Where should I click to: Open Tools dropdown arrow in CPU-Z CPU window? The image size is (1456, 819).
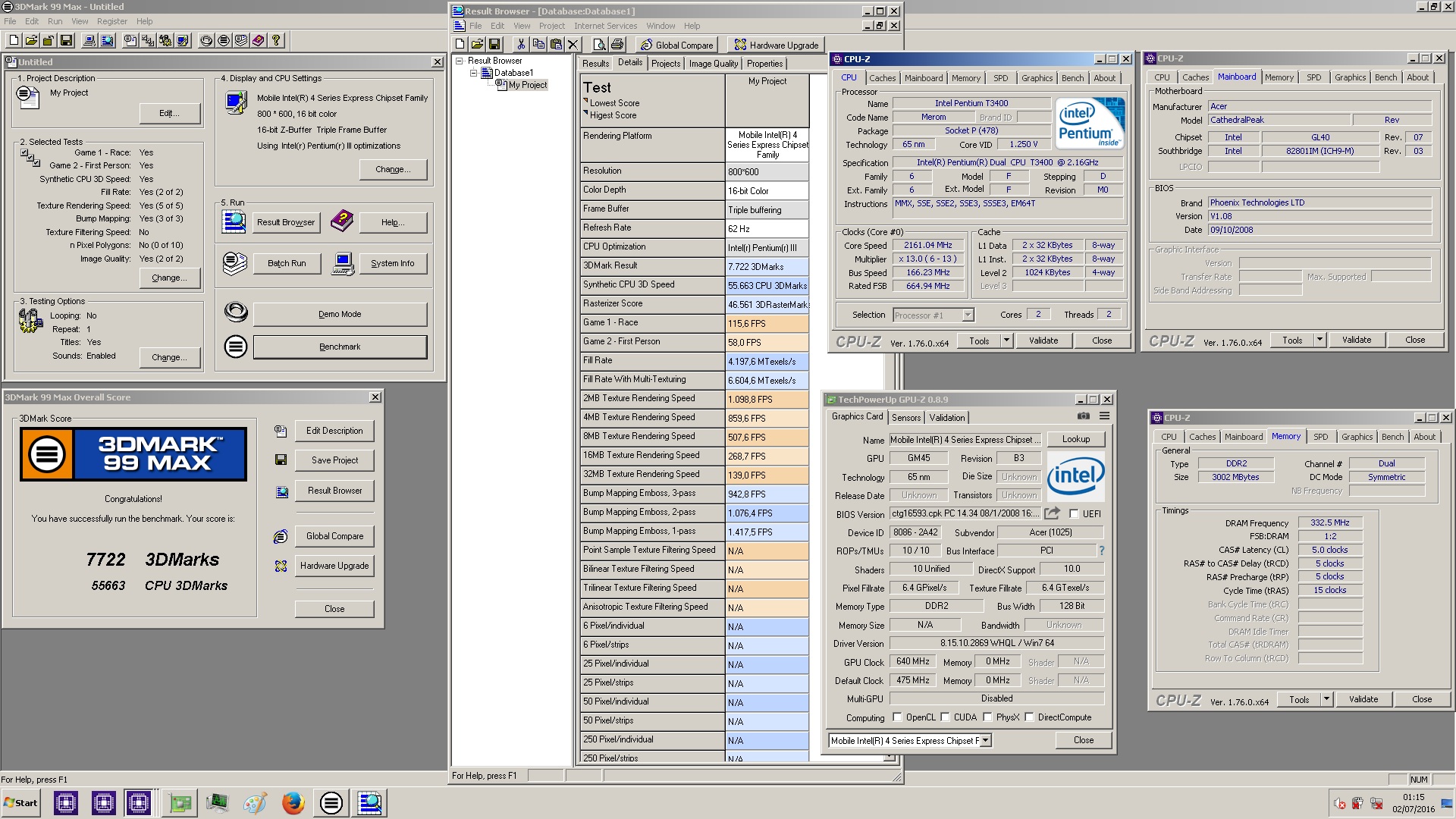point(1007,340)
